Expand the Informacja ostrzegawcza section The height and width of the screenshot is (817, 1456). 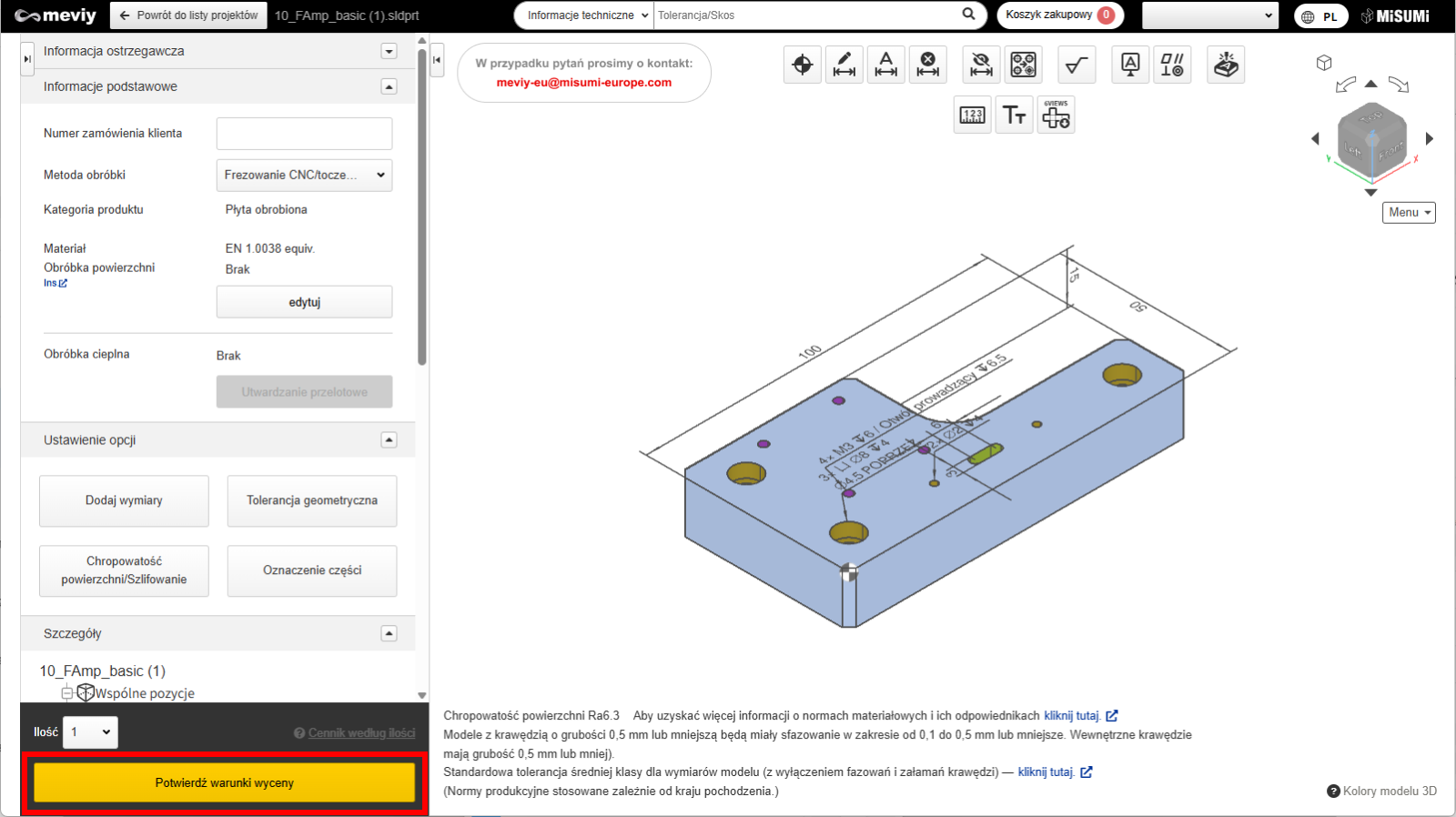[x=389, y=52]
